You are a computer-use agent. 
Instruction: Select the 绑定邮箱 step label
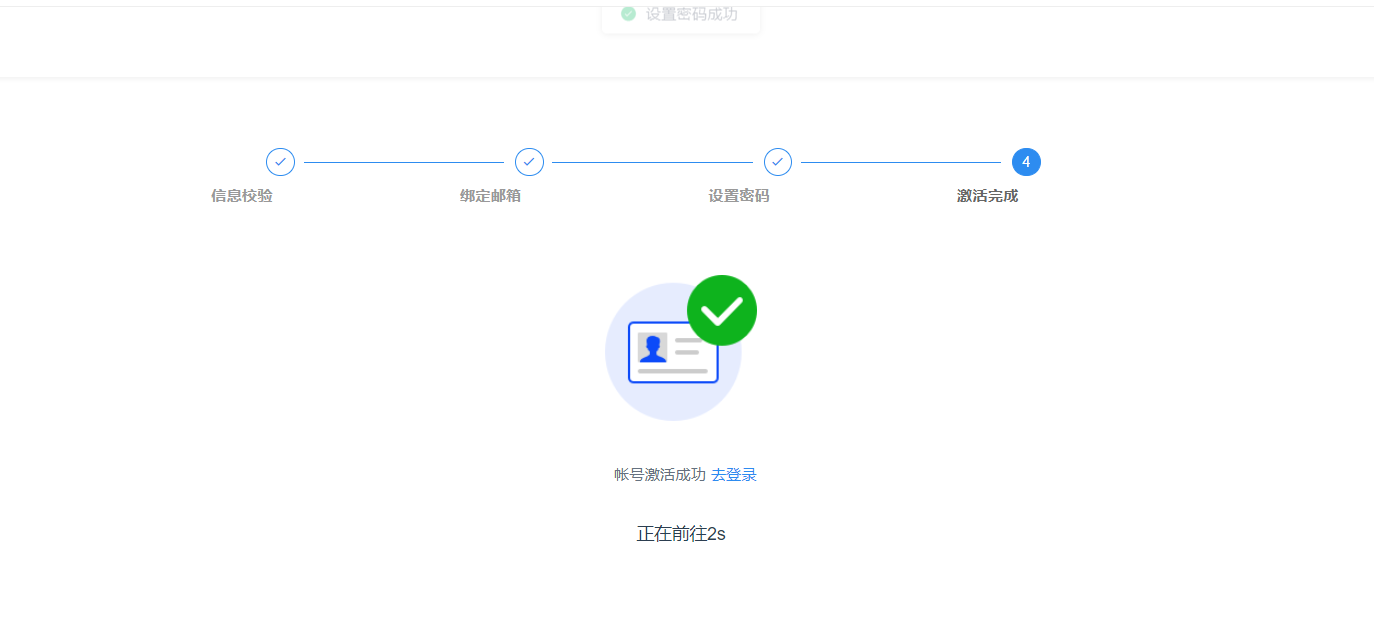pos(490,196)
